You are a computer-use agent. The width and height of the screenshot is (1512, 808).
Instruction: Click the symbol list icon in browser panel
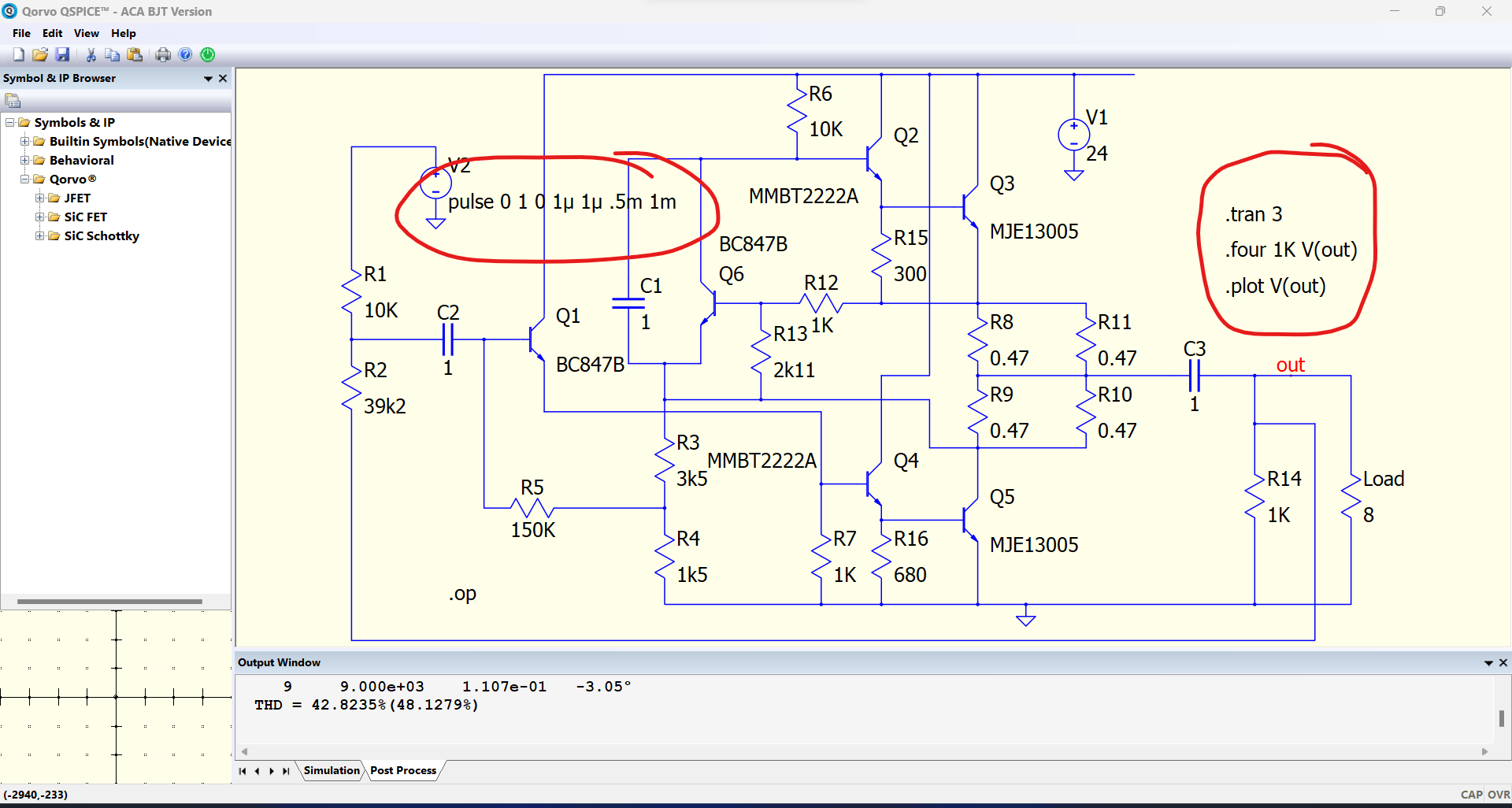[x=13, y=101]
